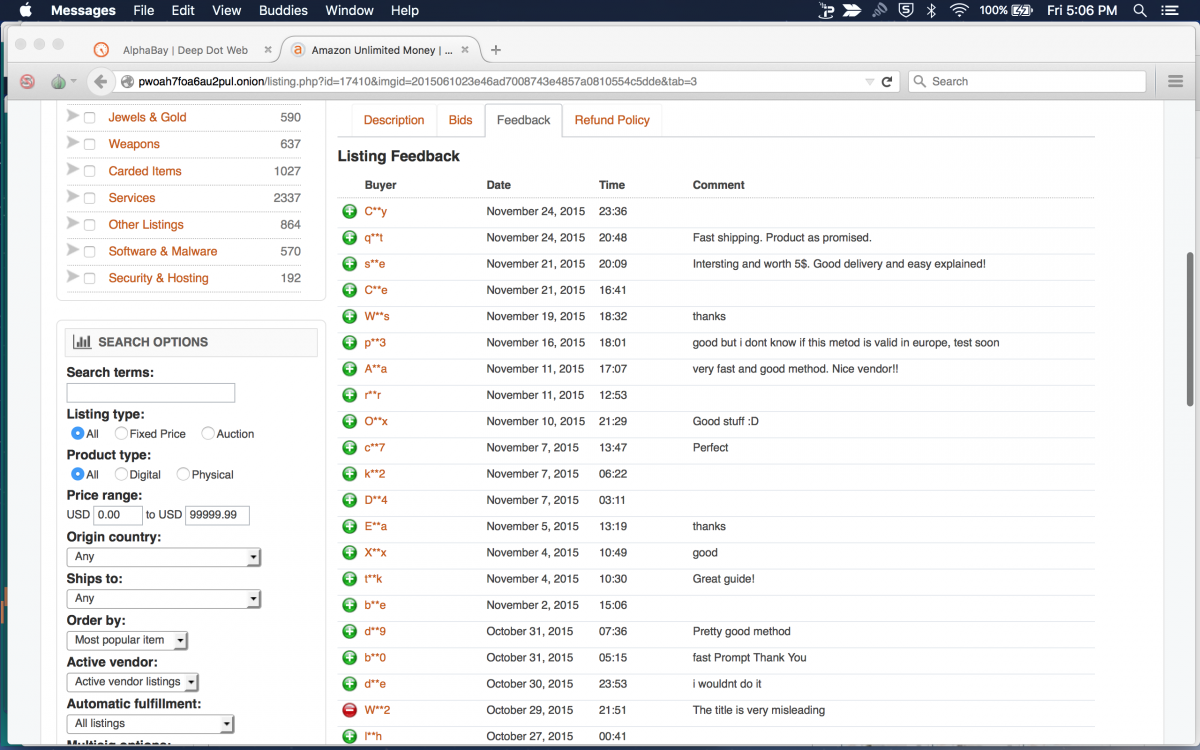Image resolution: width=1200 pixels, height=750 pixels.
Task: Click the NoScript blocked icon in toolbar
Action: coord(27,82)
